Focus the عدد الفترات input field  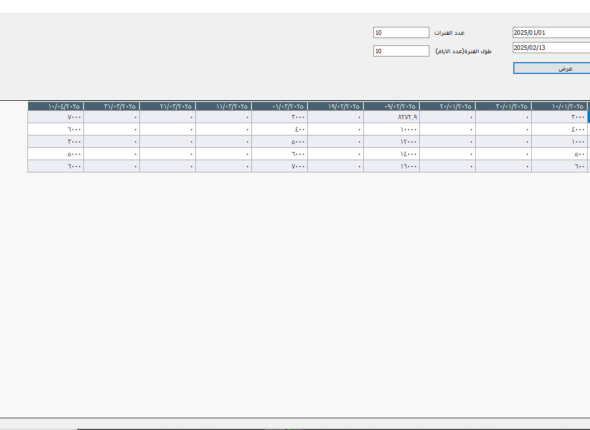[401, 32]
